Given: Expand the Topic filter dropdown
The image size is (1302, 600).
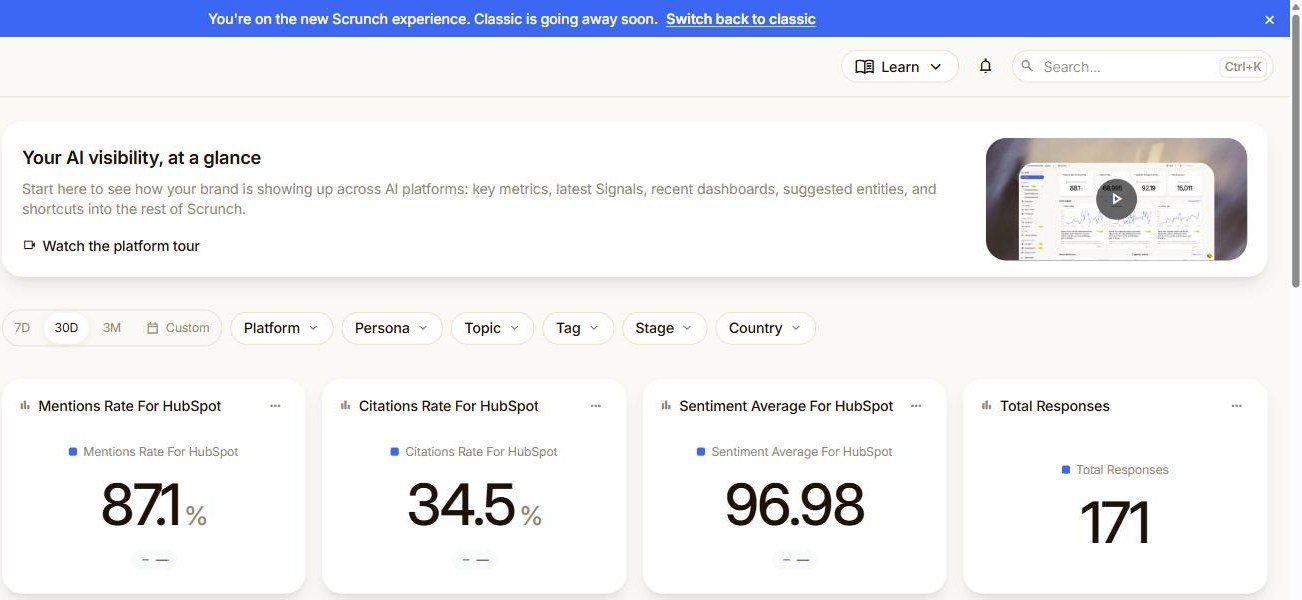Looking at the screenshot, I should [492, 328].
